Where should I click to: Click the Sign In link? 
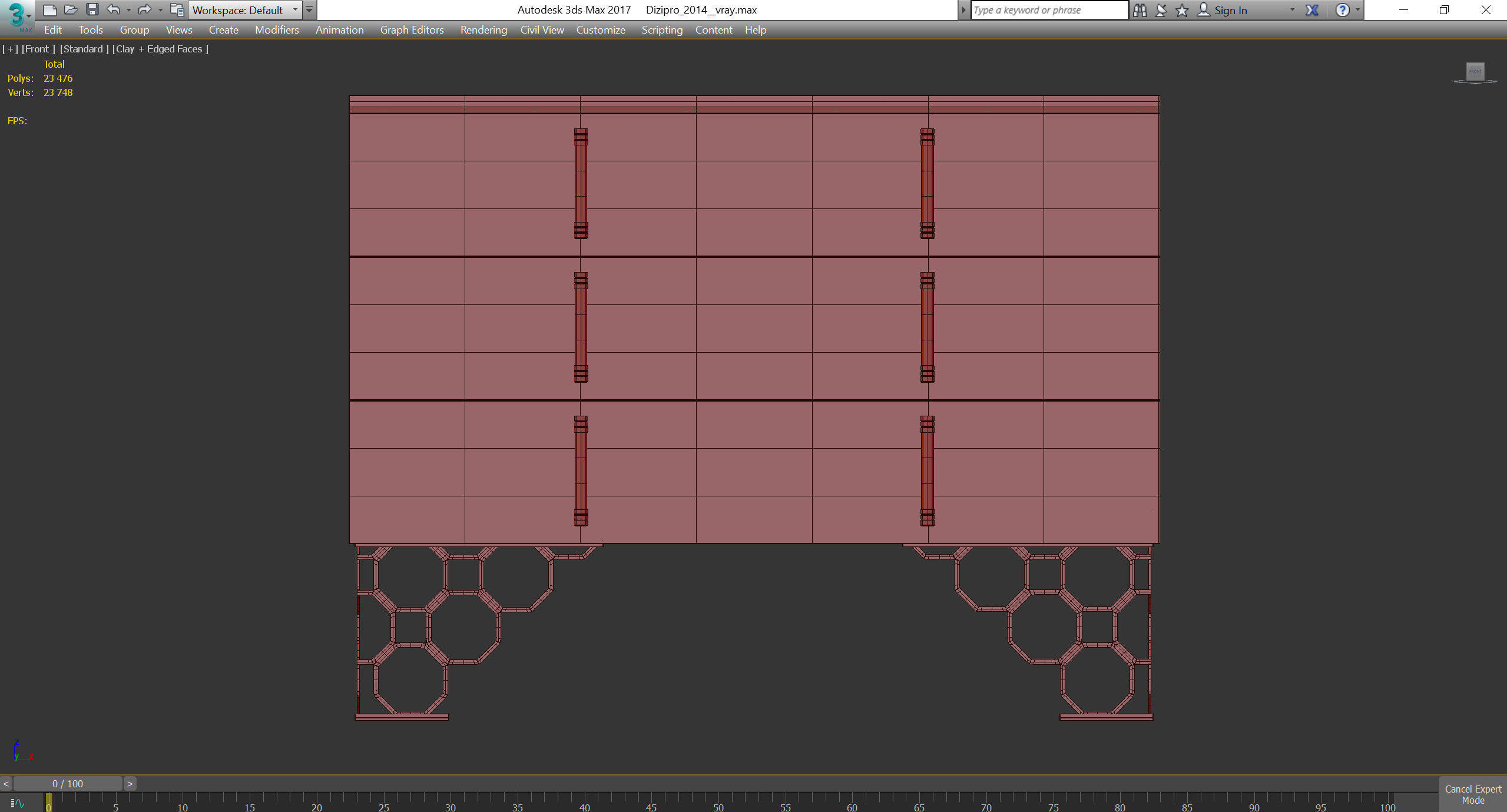(x=1230, y=10)
